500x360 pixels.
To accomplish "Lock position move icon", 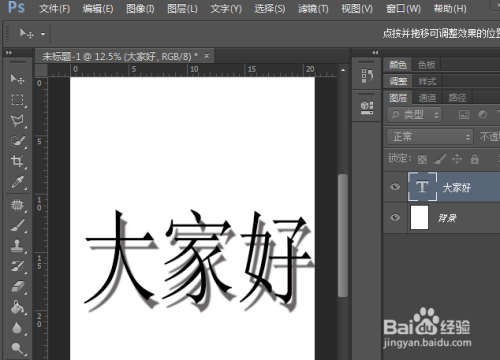I will 457,159.
